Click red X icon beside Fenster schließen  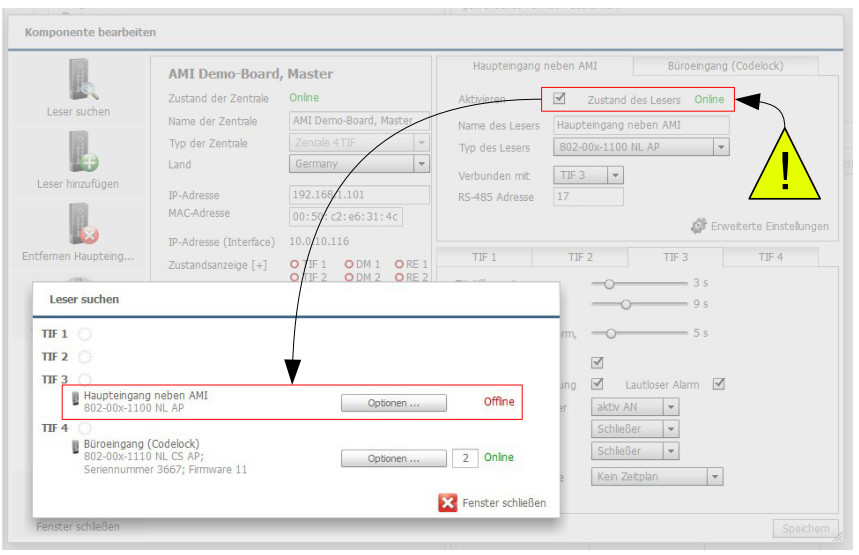448,503
